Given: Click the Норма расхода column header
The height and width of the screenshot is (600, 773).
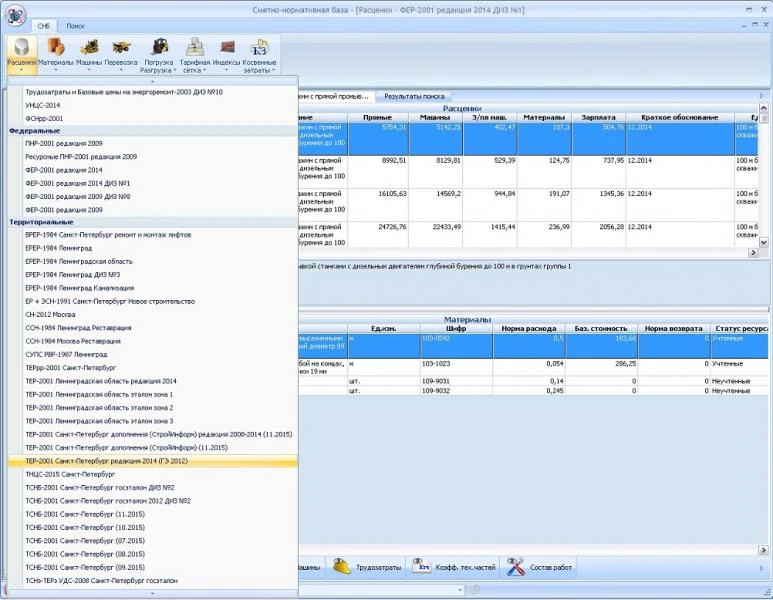Looking at the screenshot, I should [528, 328].
